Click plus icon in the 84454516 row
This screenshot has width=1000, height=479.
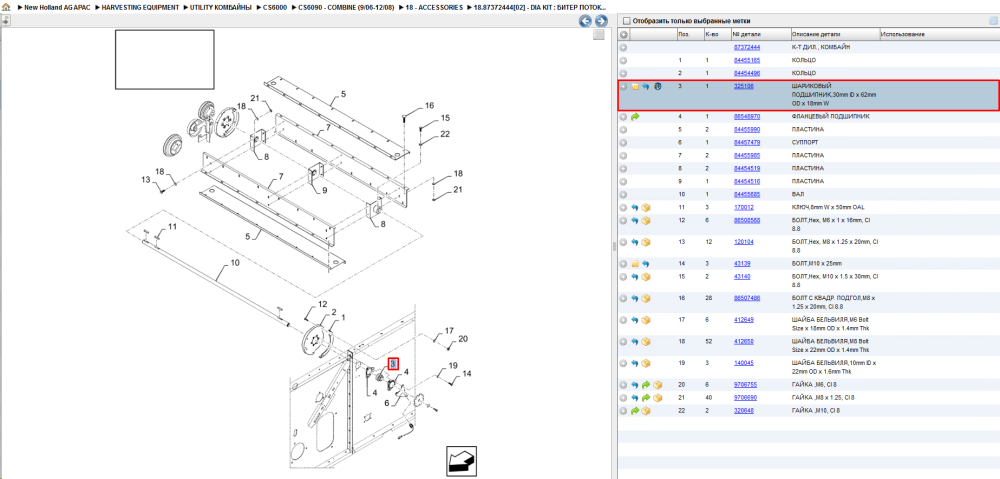(624, 182)
